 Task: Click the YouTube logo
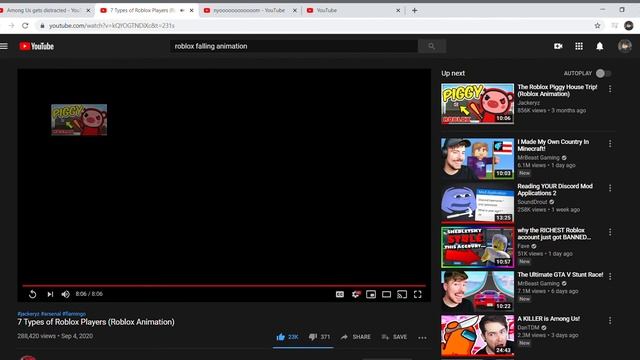[36, 46]
